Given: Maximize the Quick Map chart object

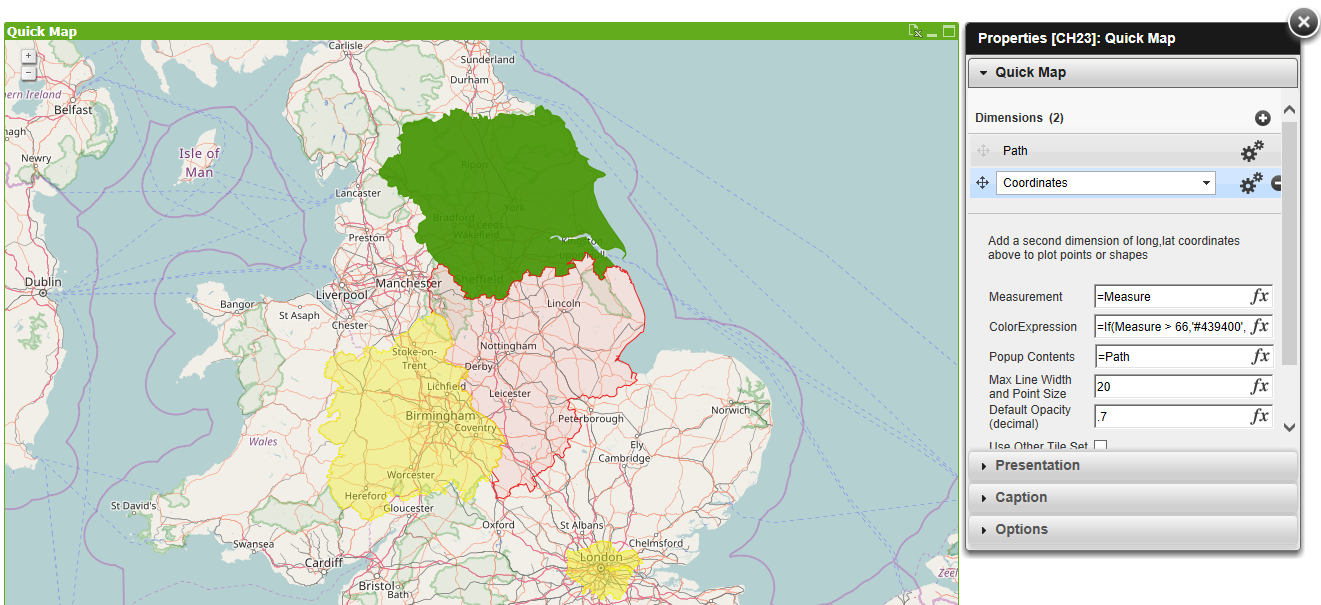Looking at the screenshot, I should tap(948, 31).
